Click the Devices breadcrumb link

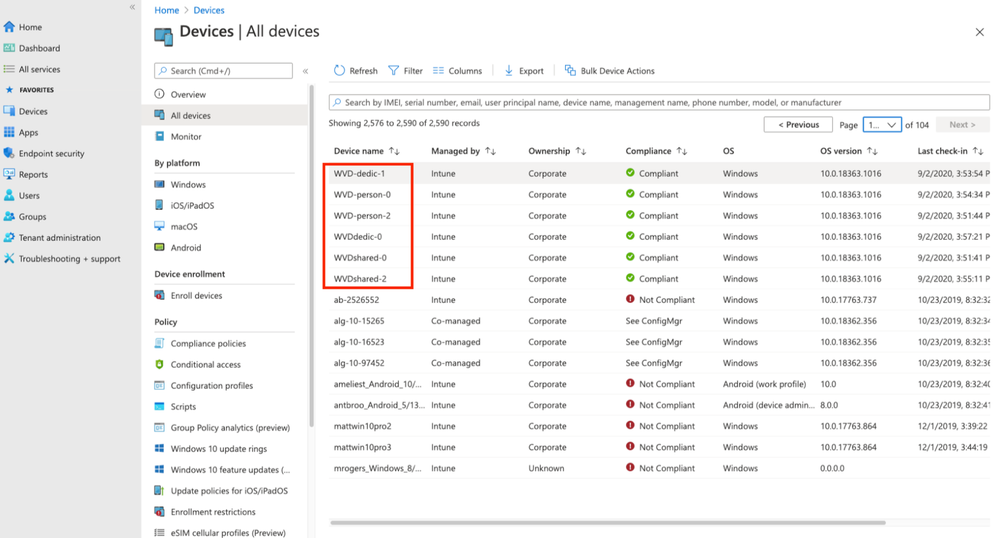point(209,10)
